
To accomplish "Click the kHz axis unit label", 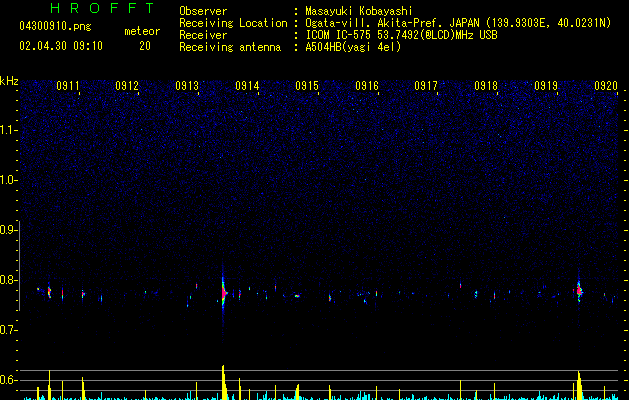I will [9, 81].
